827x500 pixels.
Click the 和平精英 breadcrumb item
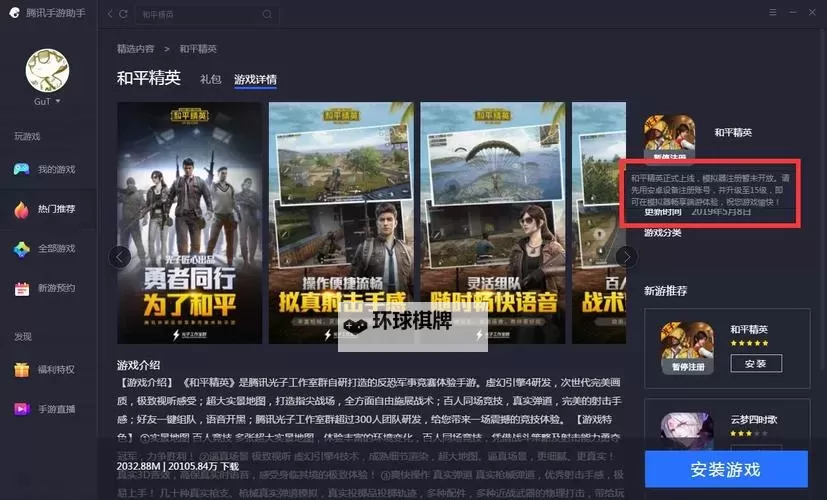(x=198, y=49)
